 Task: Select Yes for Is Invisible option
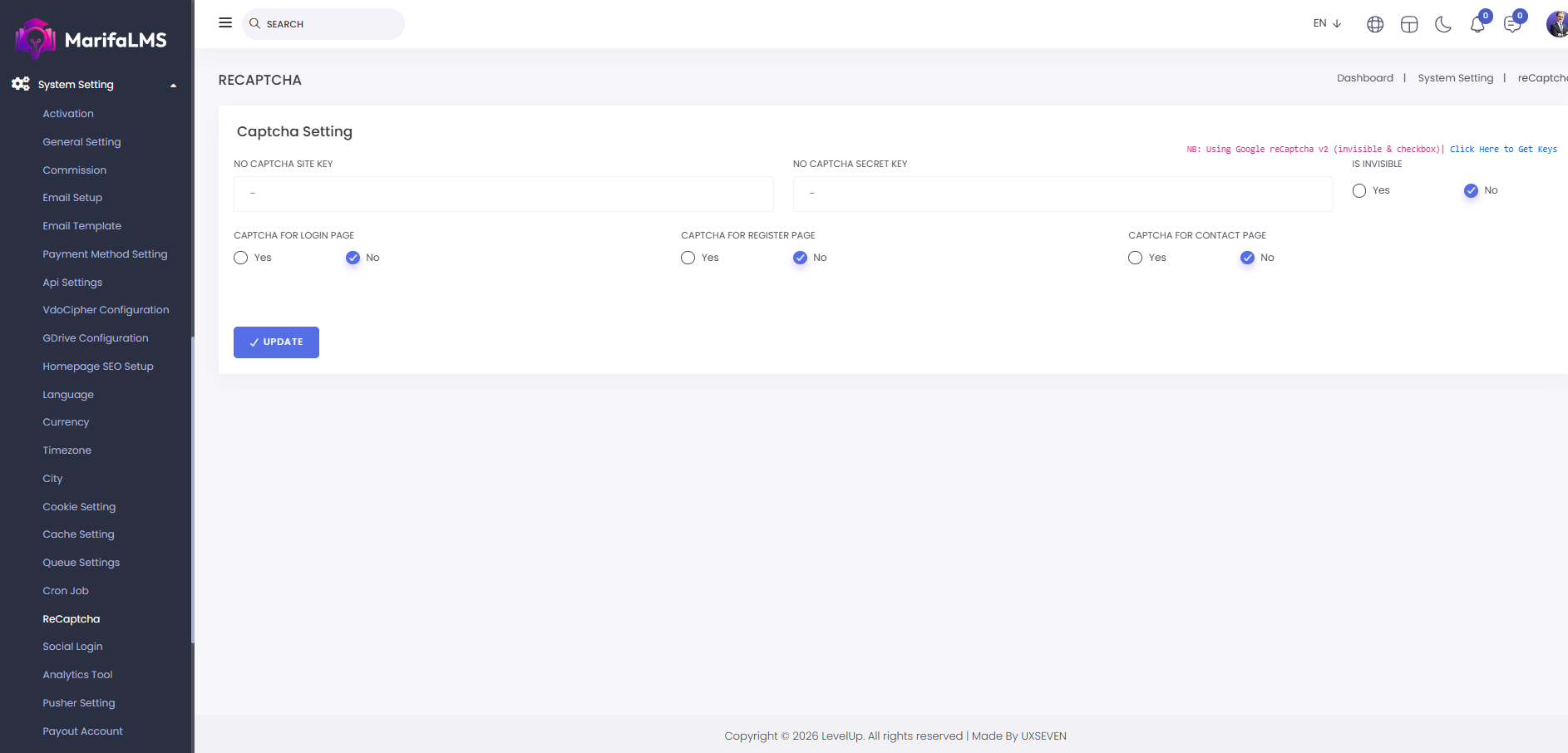[x=1359, y=191]
